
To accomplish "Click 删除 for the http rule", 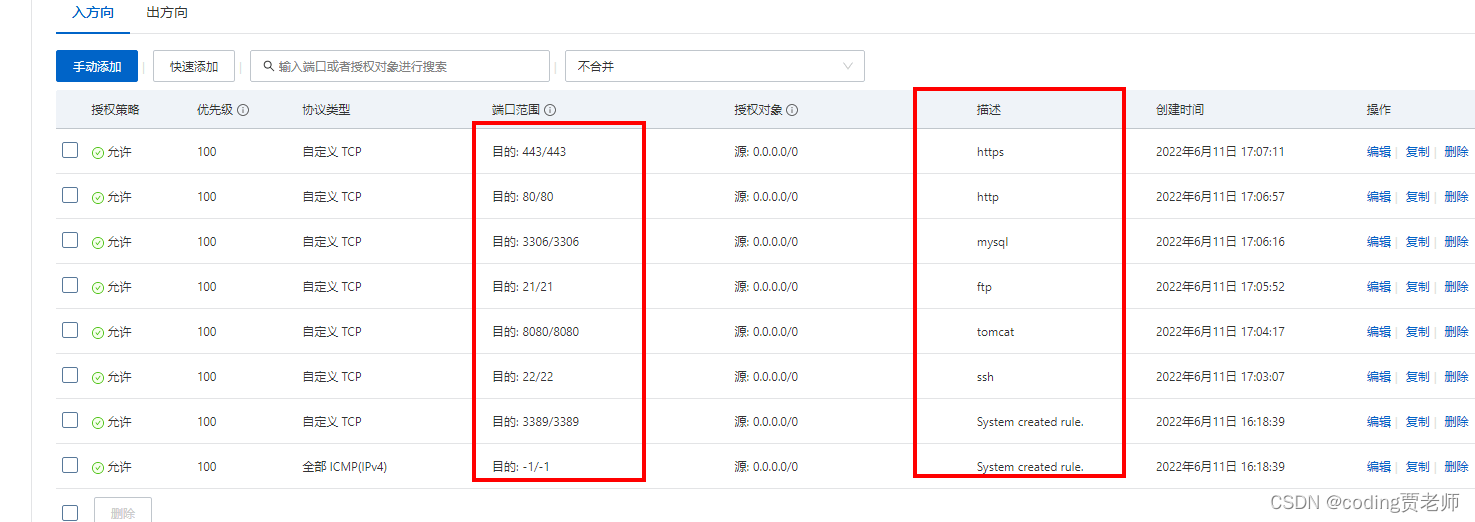I will point(1456,197).
